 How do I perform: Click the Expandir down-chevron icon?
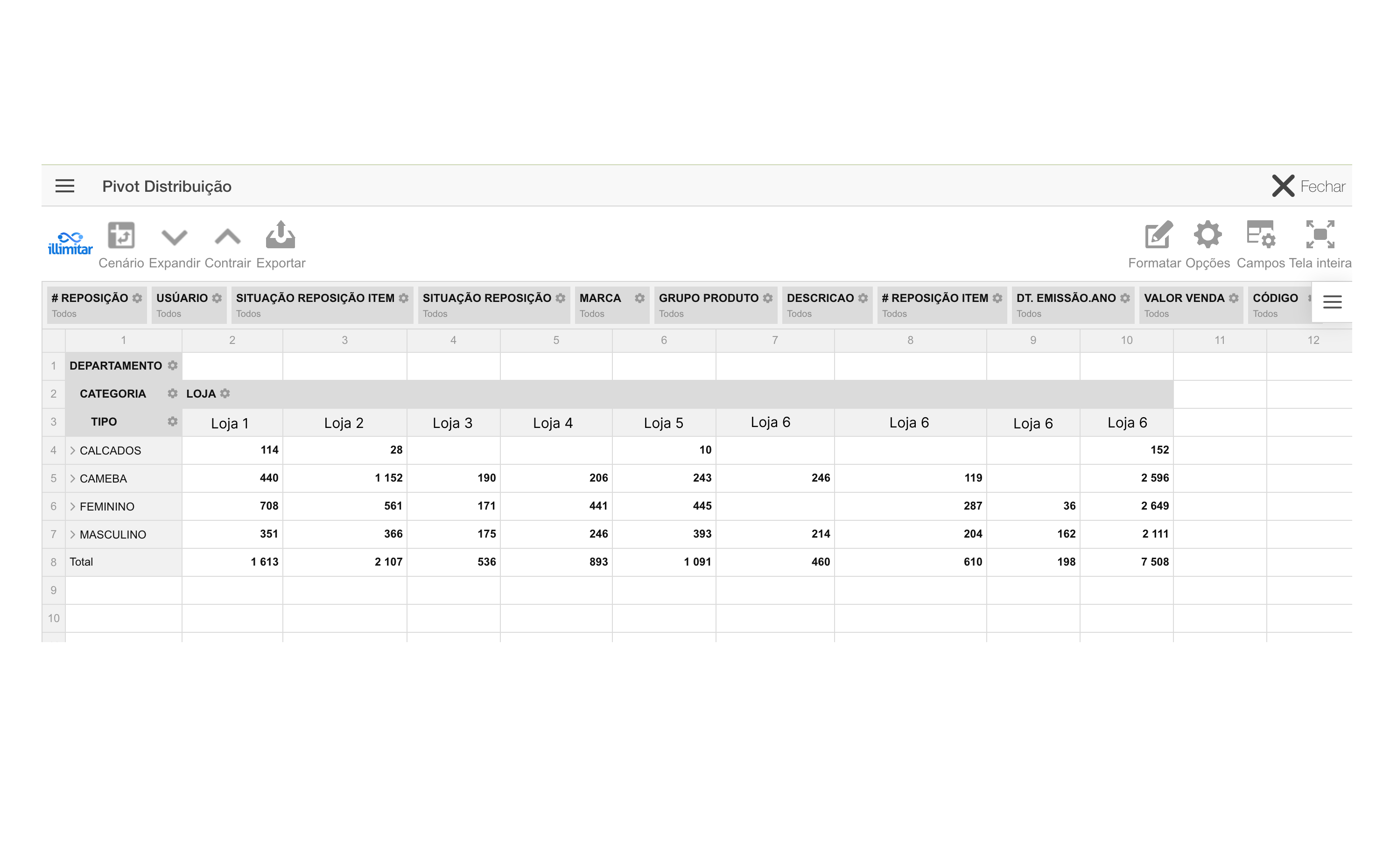(174, 237)
